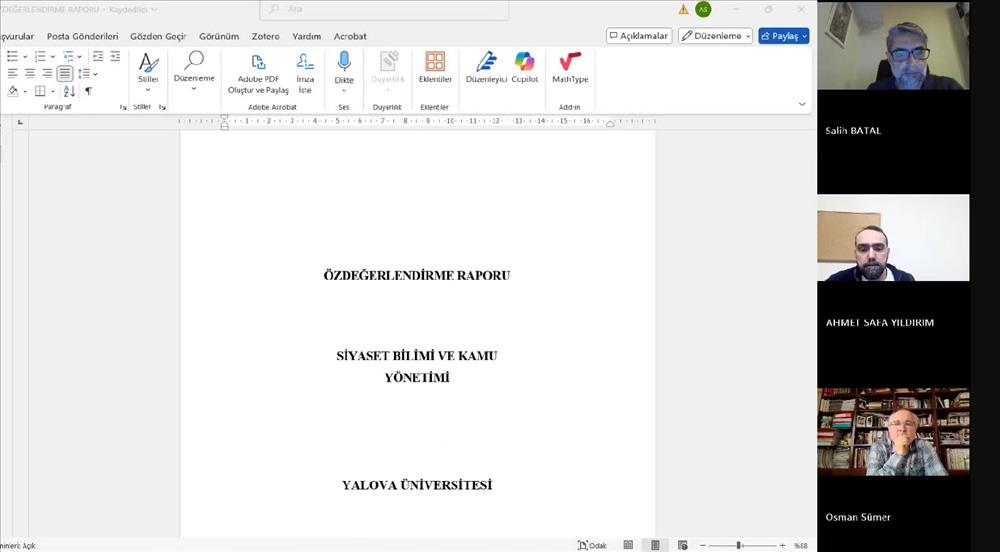Image resolution: width=1000 pixels, height=552 pixels.
Task: Sort paragraphs with the A-Z sort icon
Action: (x=69, y=91)
